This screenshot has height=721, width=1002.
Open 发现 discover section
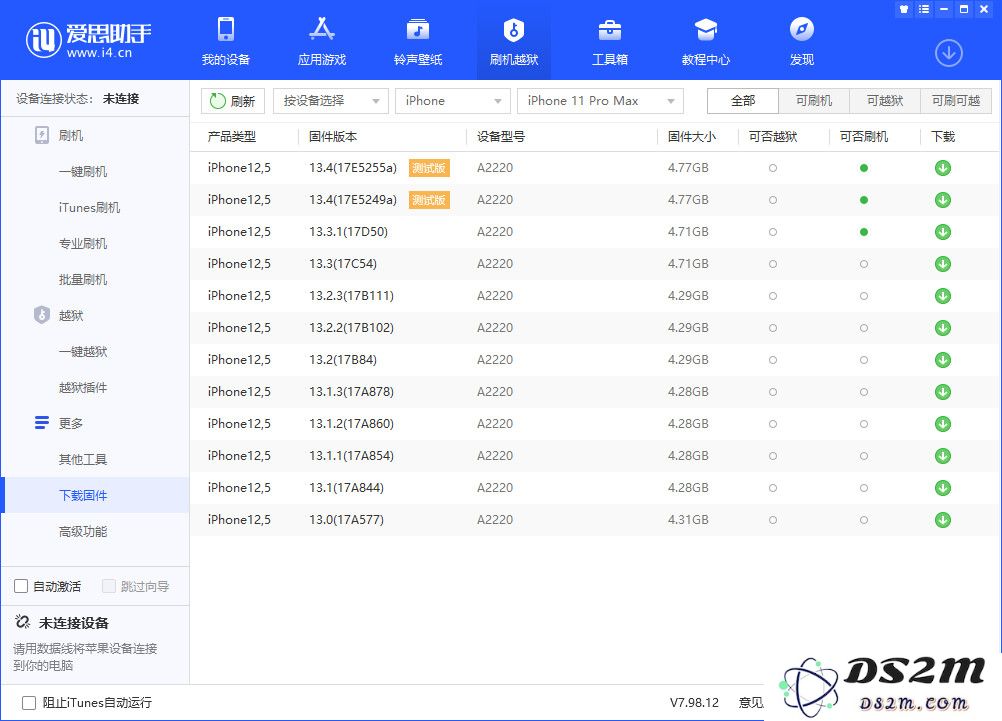(x=801, y=42)
